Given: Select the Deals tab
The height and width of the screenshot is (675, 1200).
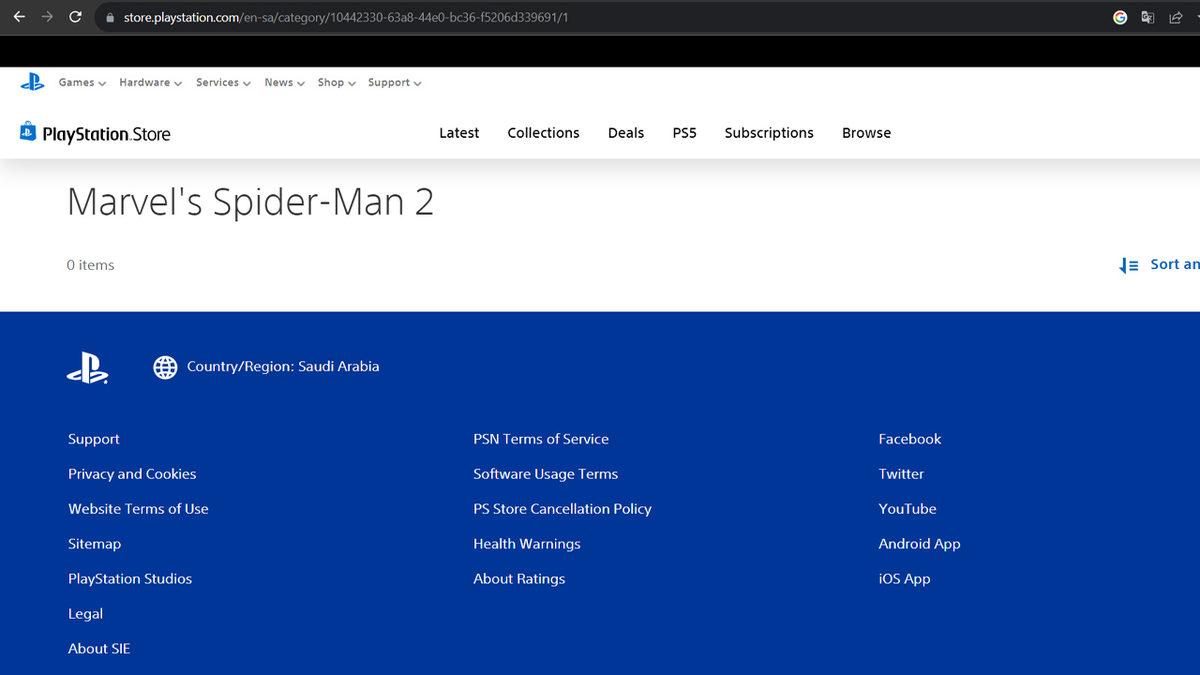Looking at the screenshot, I should click(x=626, y=132).
